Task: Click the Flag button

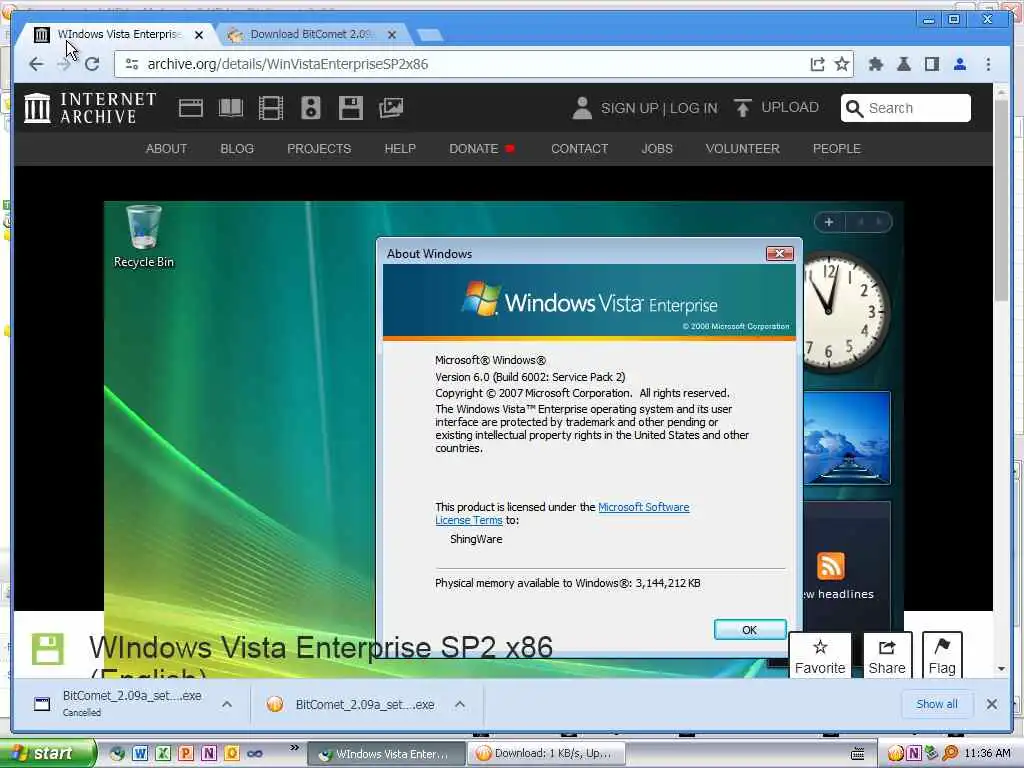Action: [x=942, y=655]
